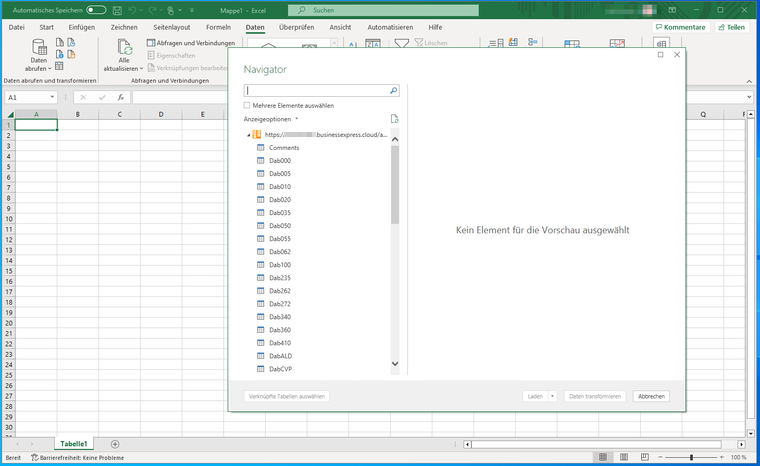Open the Daten abrufen icon in the ribbon
The image size is (760, 466).
39,48
